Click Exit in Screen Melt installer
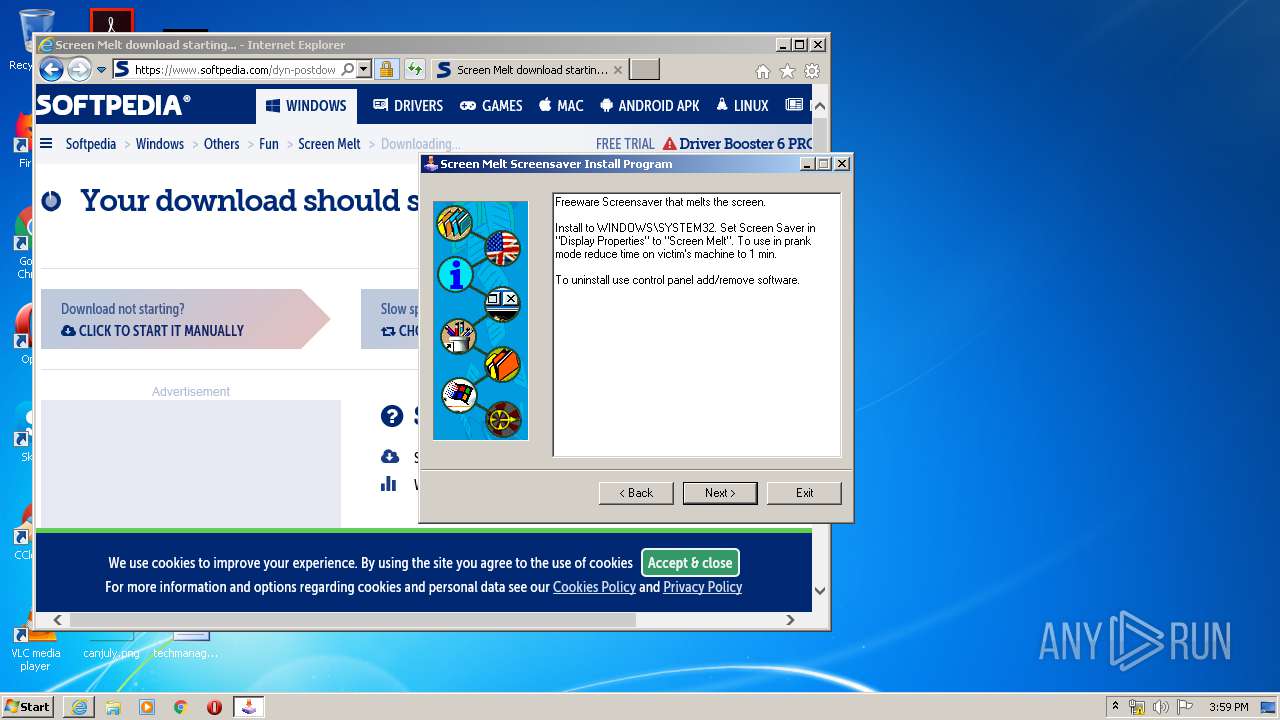 [804, 493]
